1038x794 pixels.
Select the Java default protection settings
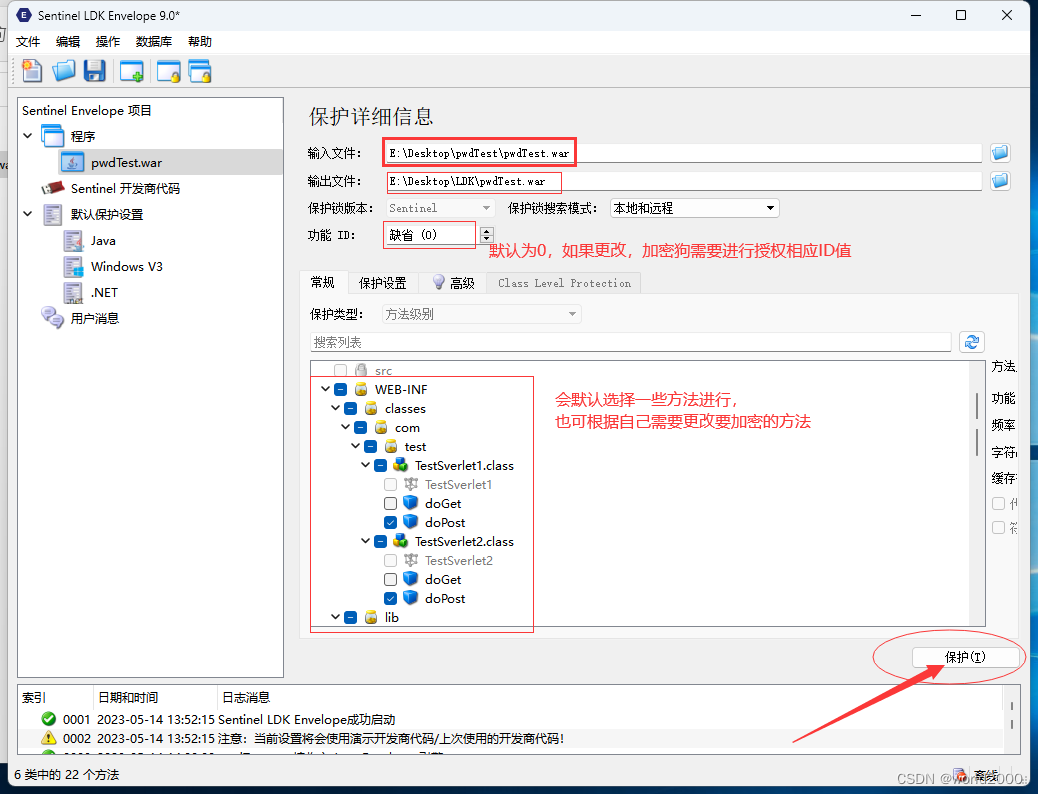103,241
